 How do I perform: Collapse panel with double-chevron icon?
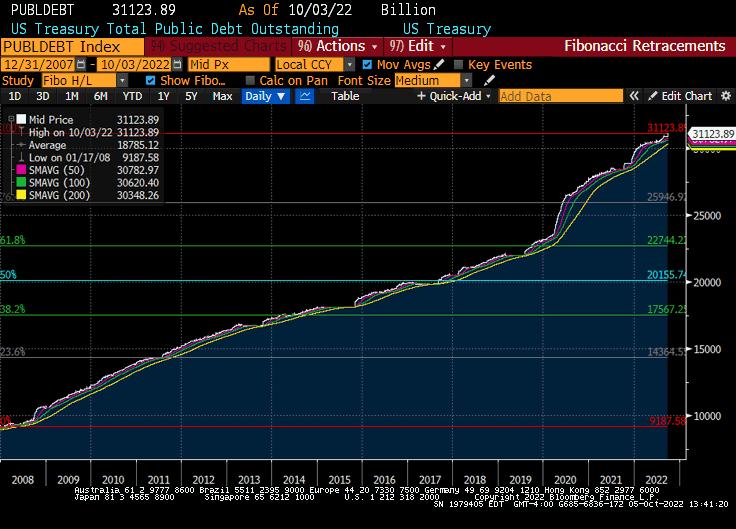pos(634,96)
